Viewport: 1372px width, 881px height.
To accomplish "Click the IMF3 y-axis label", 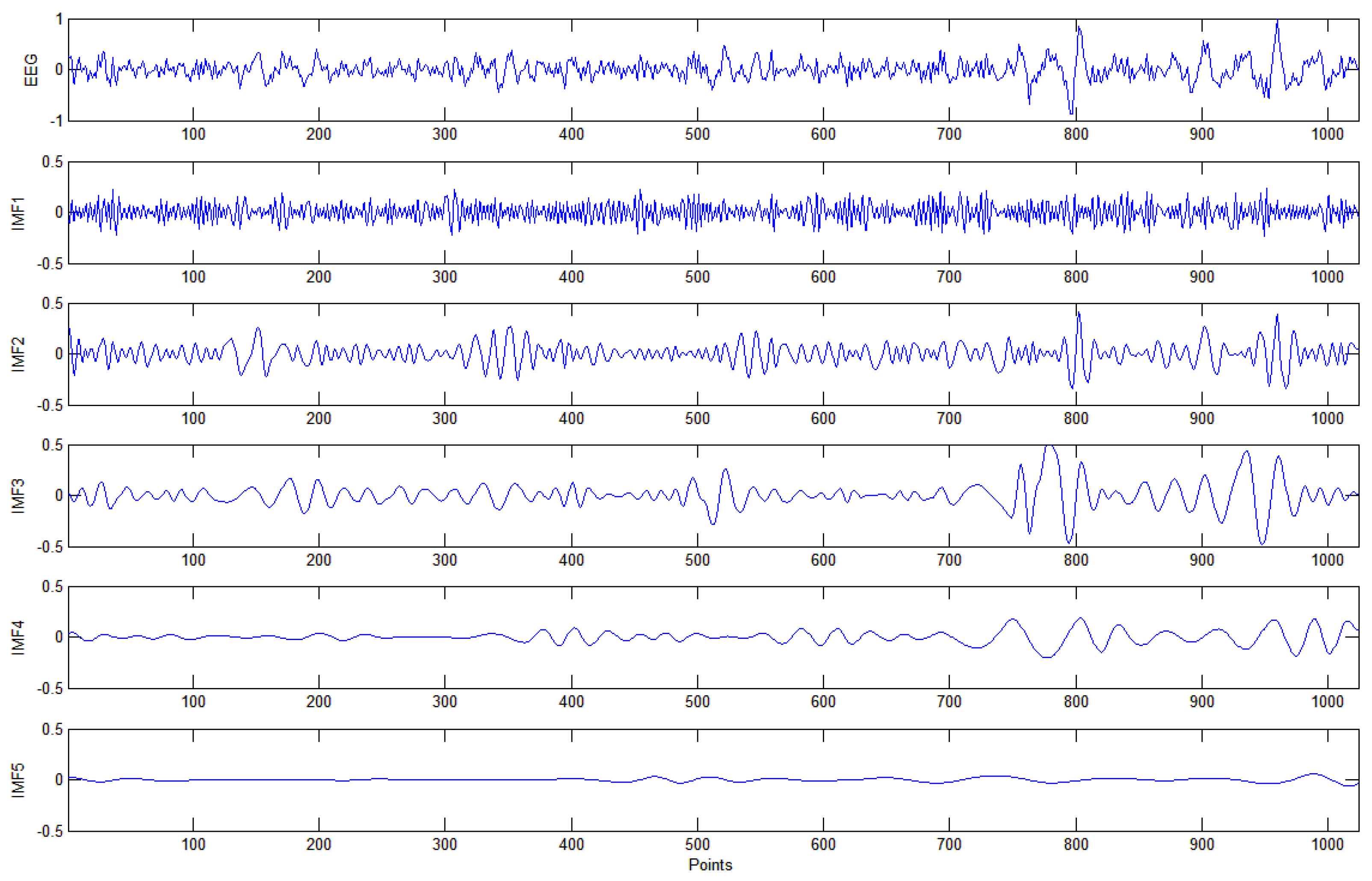I will 18,496.
